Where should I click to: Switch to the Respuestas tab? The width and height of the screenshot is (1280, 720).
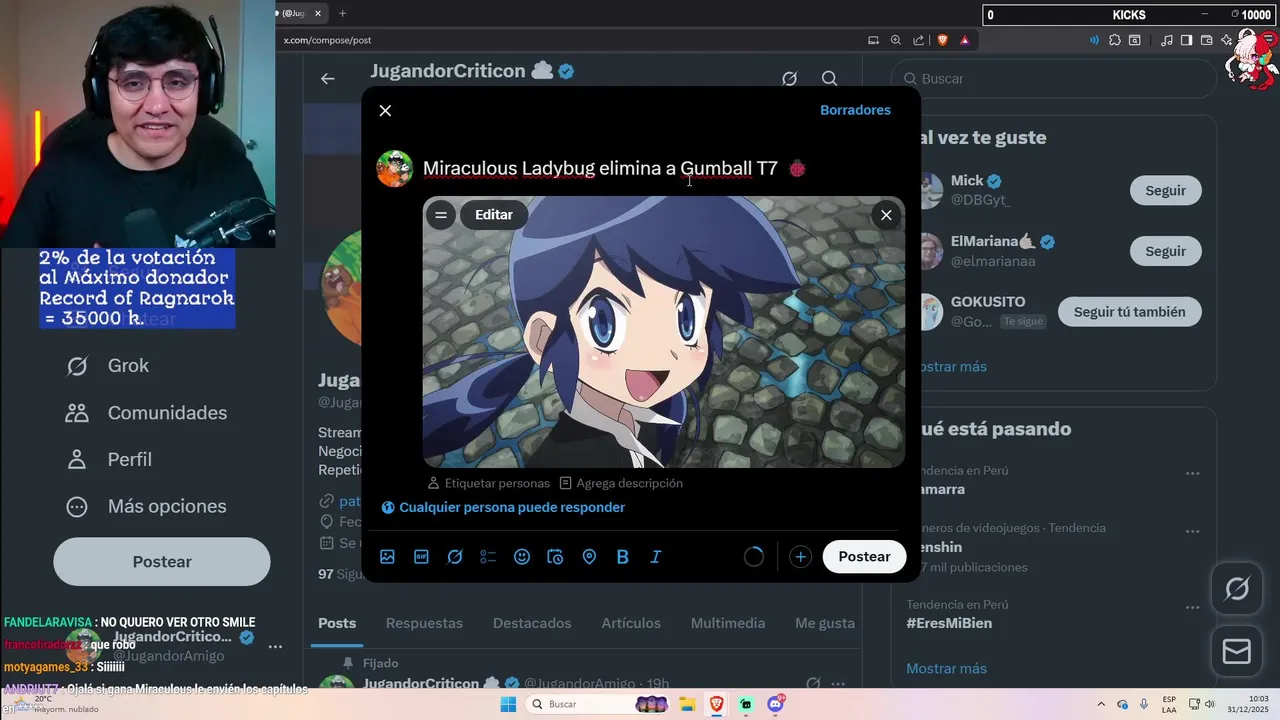pyautogui.click(x=424, y=623)
